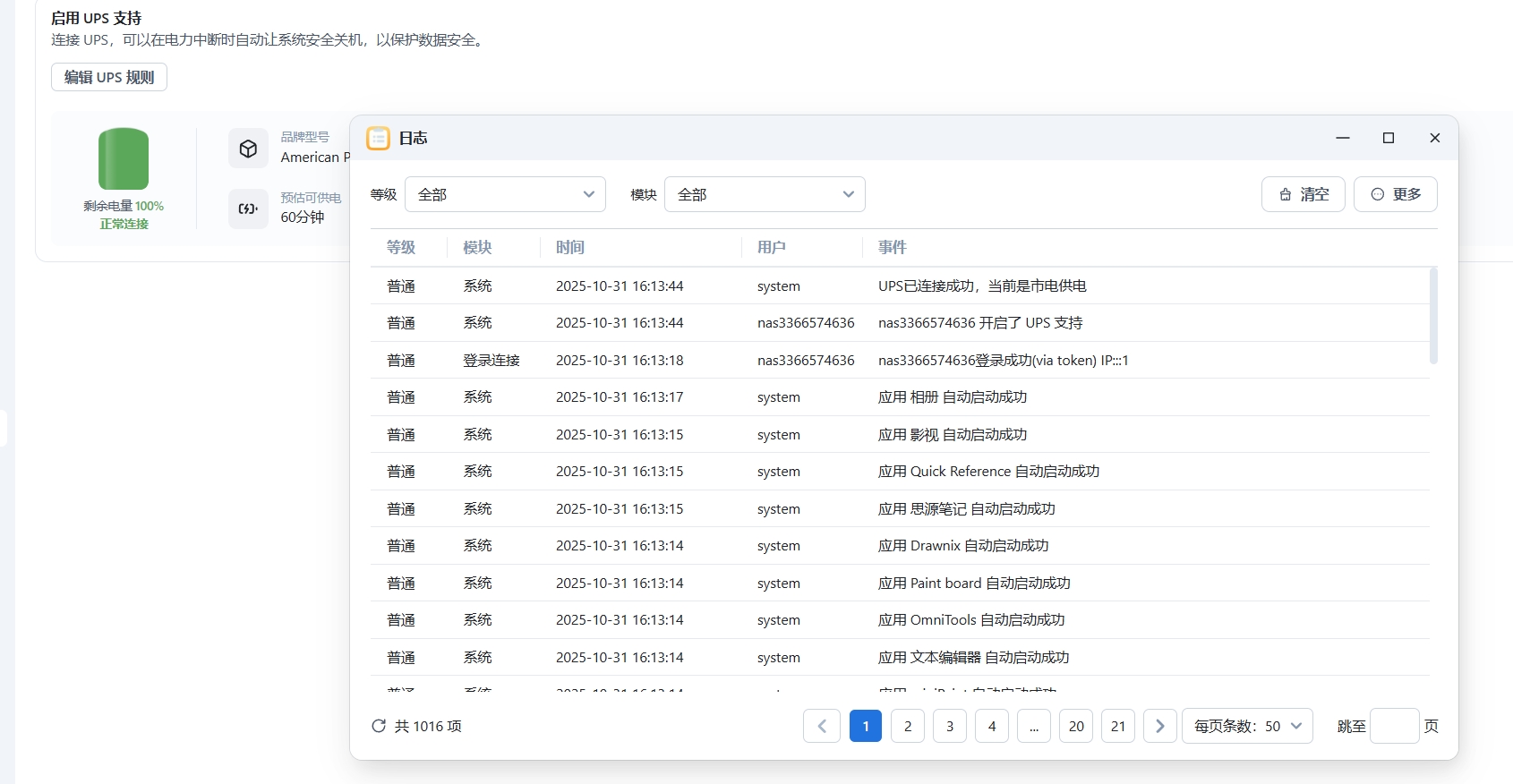Close the log window

1434,138
